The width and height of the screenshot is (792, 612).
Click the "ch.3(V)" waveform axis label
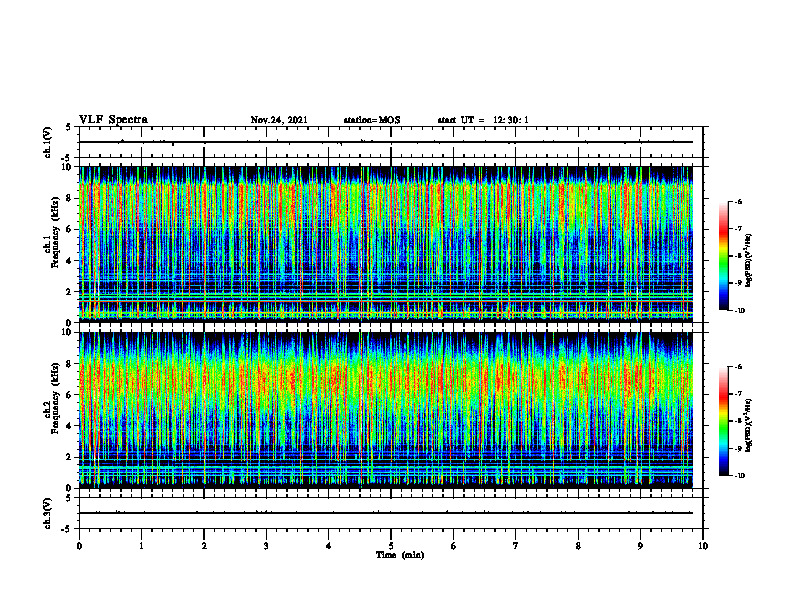tap(48, 513)
